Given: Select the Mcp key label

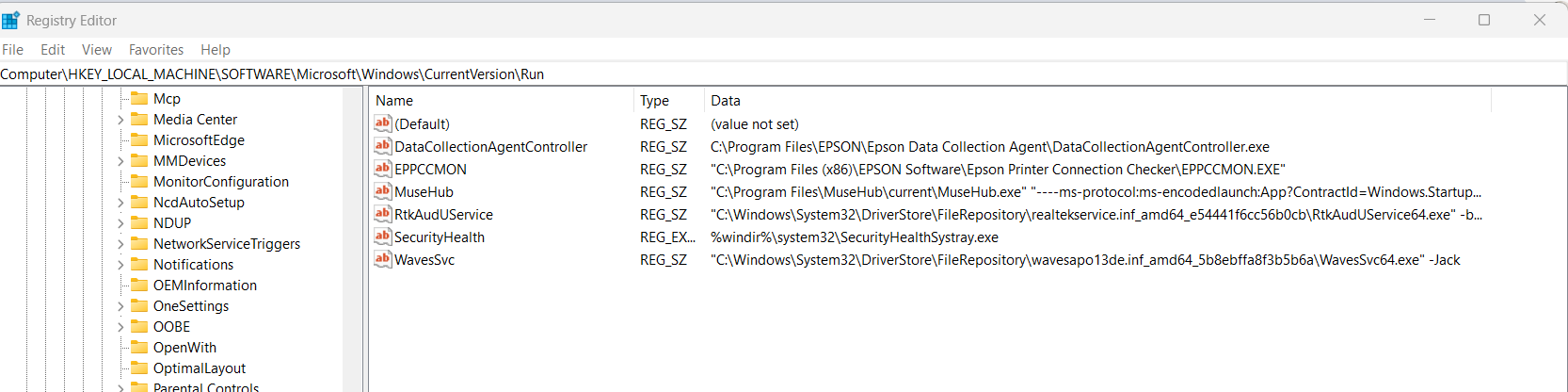Looking at the screenshot, I should pyautogui.click(x=167, y=99).
